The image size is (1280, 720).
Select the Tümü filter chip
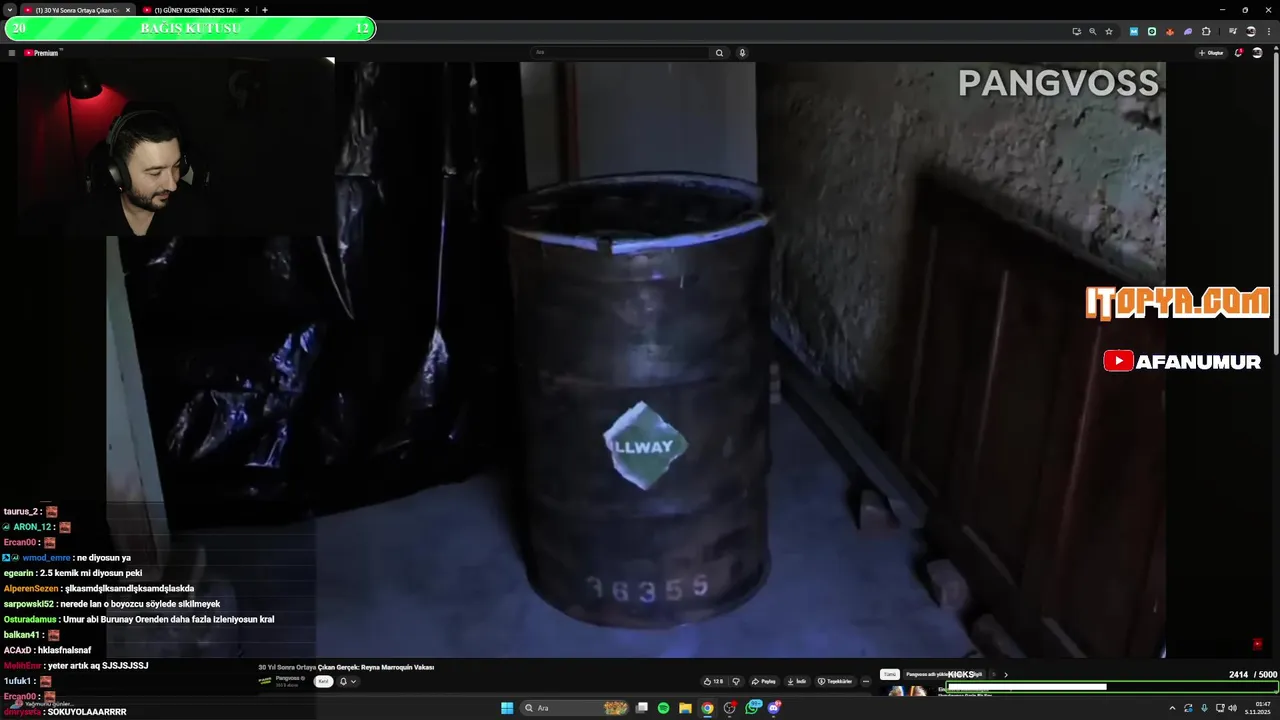(890, 674)
